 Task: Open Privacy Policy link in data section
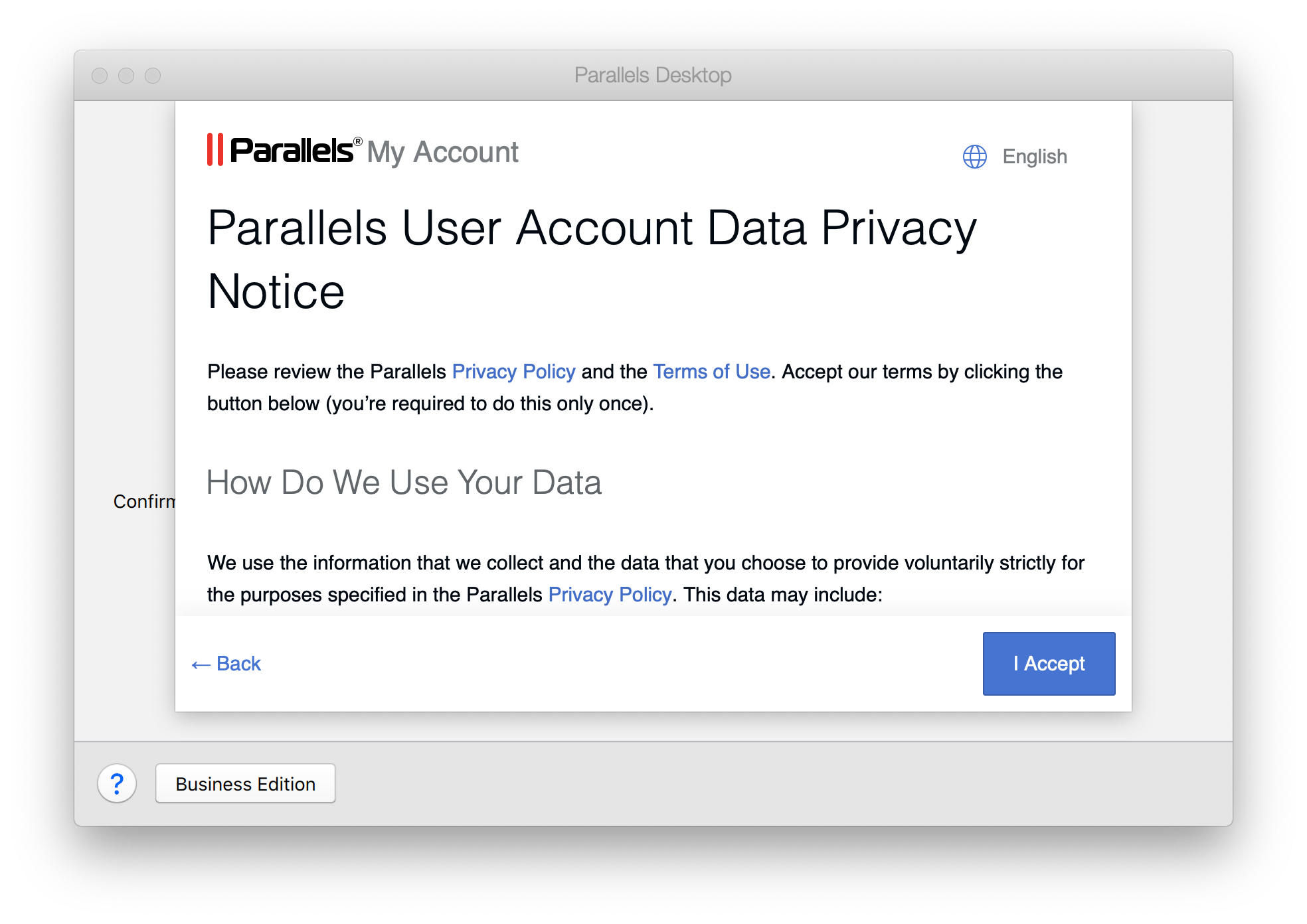coord(609,595)
